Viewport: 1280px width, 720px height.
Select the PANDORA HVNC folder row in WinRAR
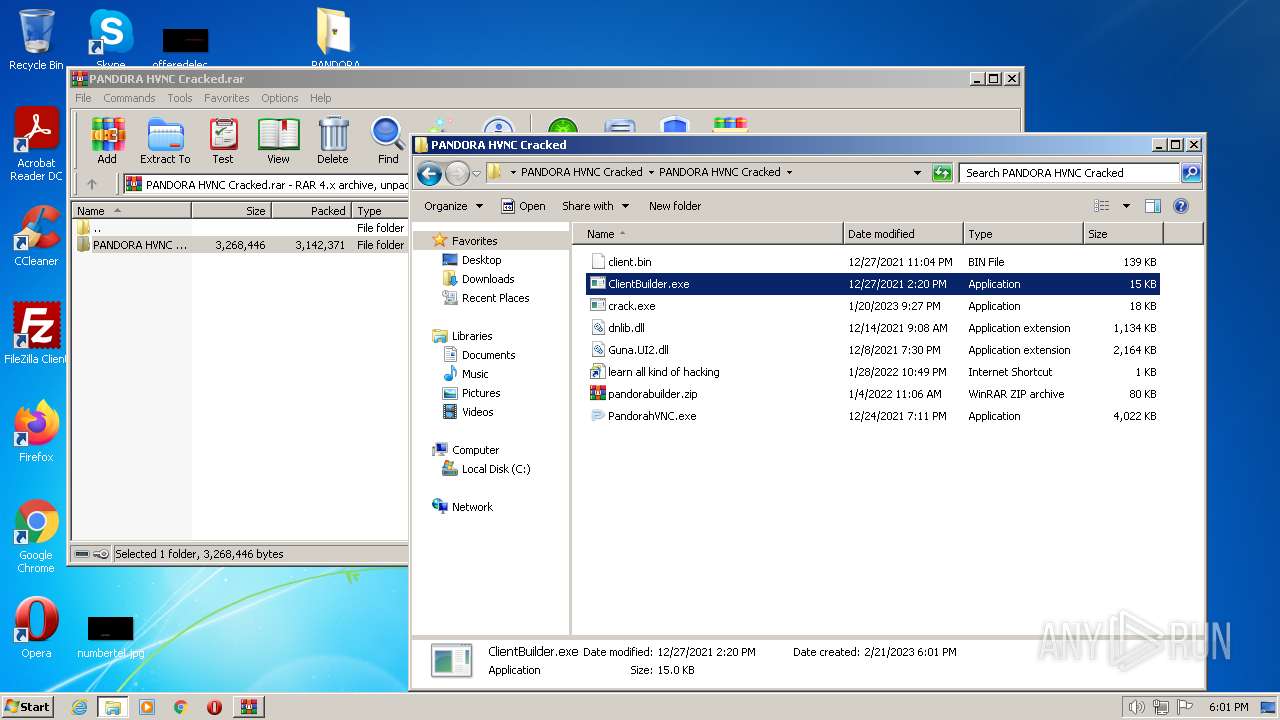click(240, 245)
